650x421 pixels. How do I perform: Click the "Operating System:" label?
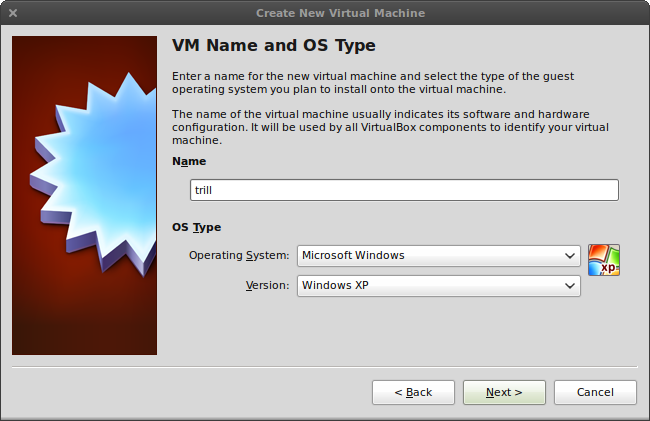[x=239, y=256]
